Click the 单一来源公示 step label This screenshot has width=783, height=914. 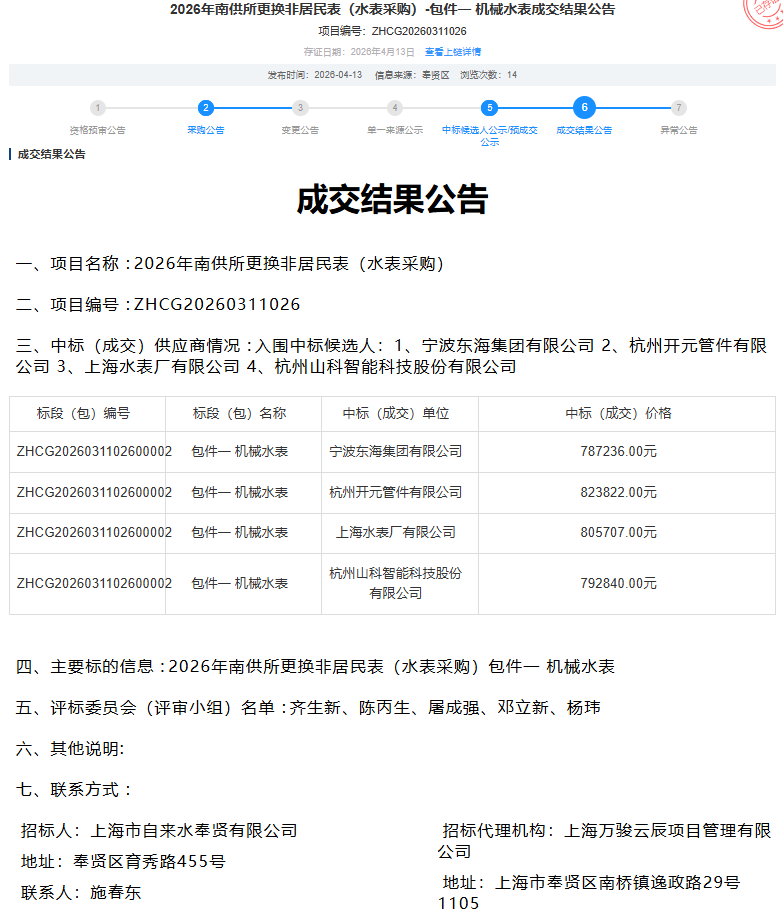(x=395, y=130)
